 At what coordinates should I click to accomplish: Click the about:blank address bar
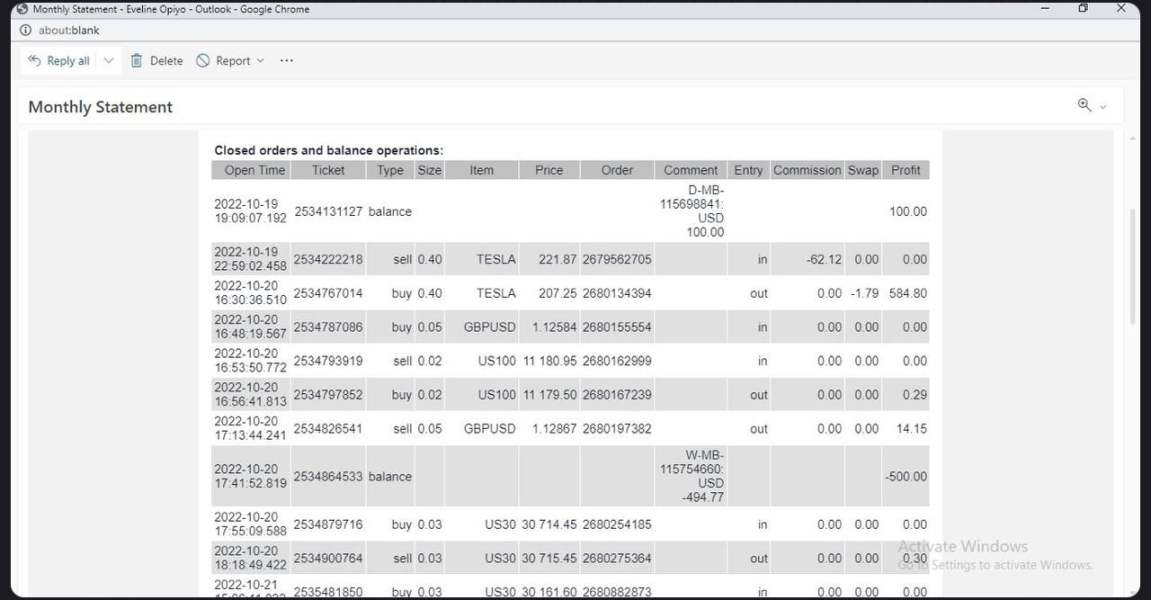click(x=69, y=30)
